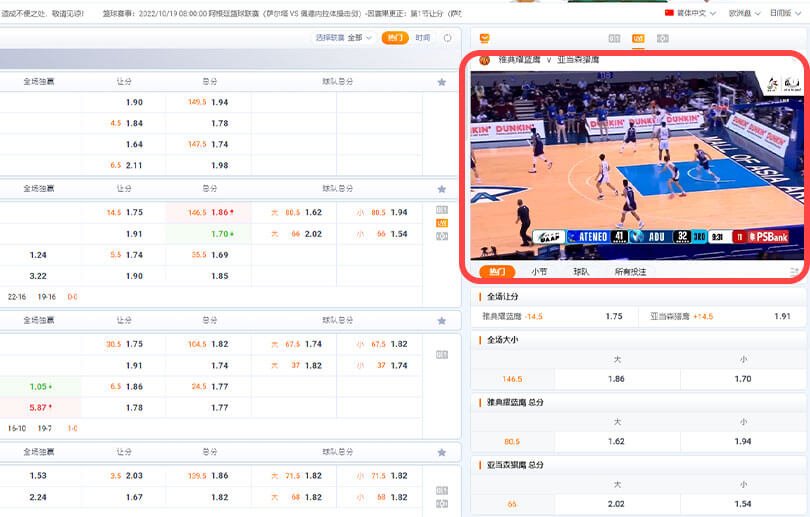This screenshot has height=517, width=810.
Task: Select the active orange live video icon above the player
Action: (x=638, y=38)
